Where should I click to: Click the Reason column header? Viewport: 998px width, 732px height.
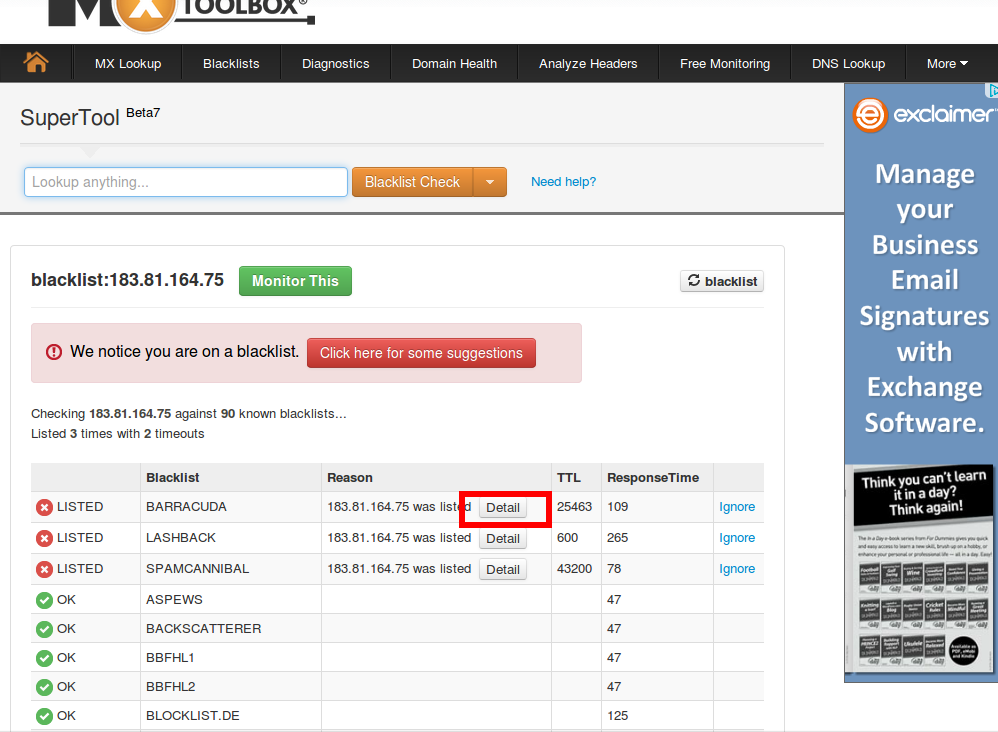pyautogui.click(x=350, y=477)
